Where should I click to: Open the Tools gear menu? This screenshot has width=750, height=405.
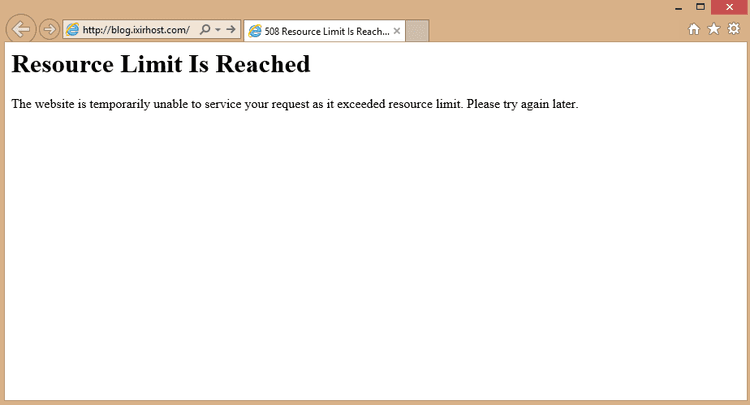(734, 29)
